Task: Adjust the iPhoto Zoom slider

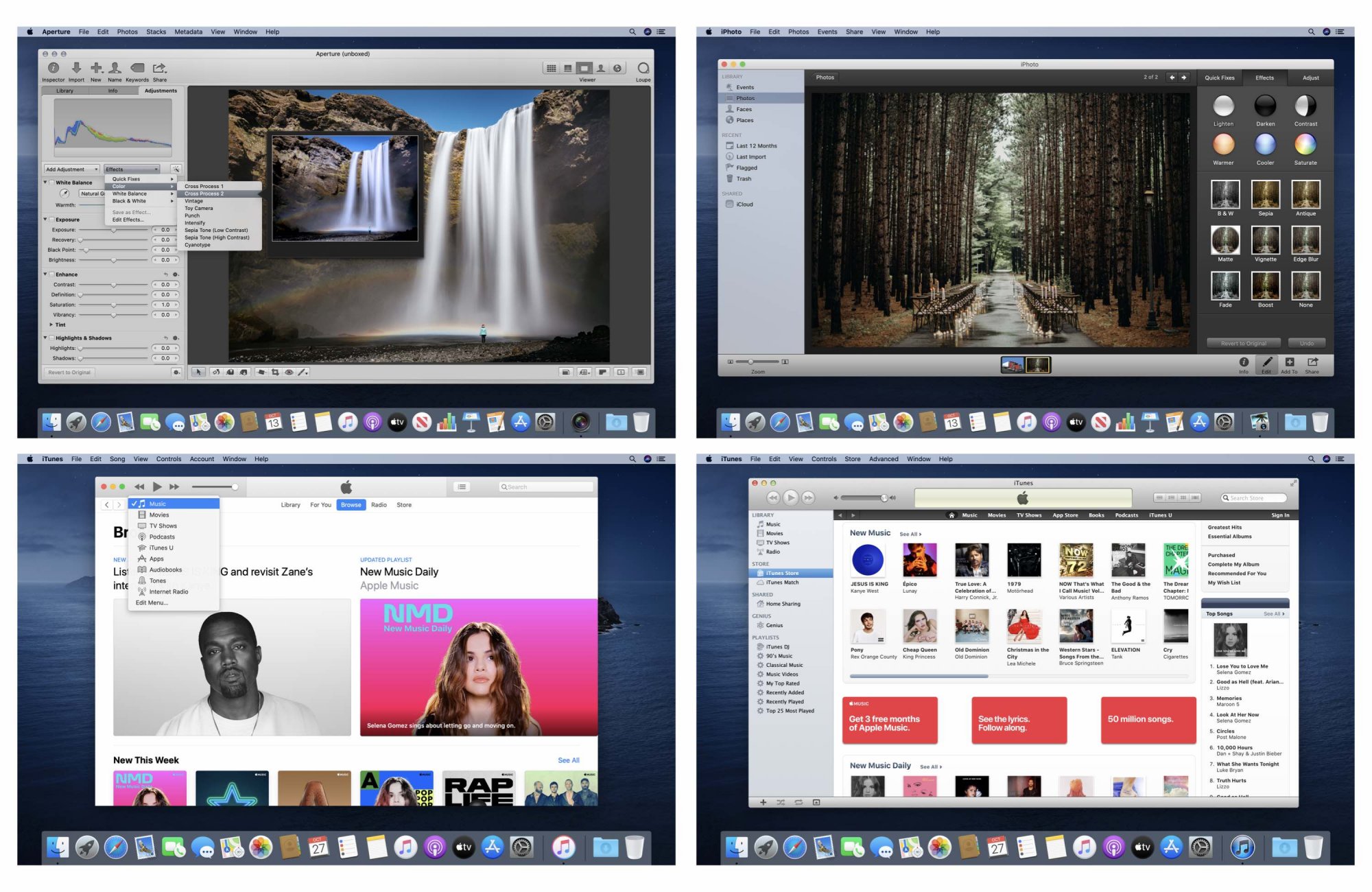Action: pyautogui.click(x=751, y=362)
